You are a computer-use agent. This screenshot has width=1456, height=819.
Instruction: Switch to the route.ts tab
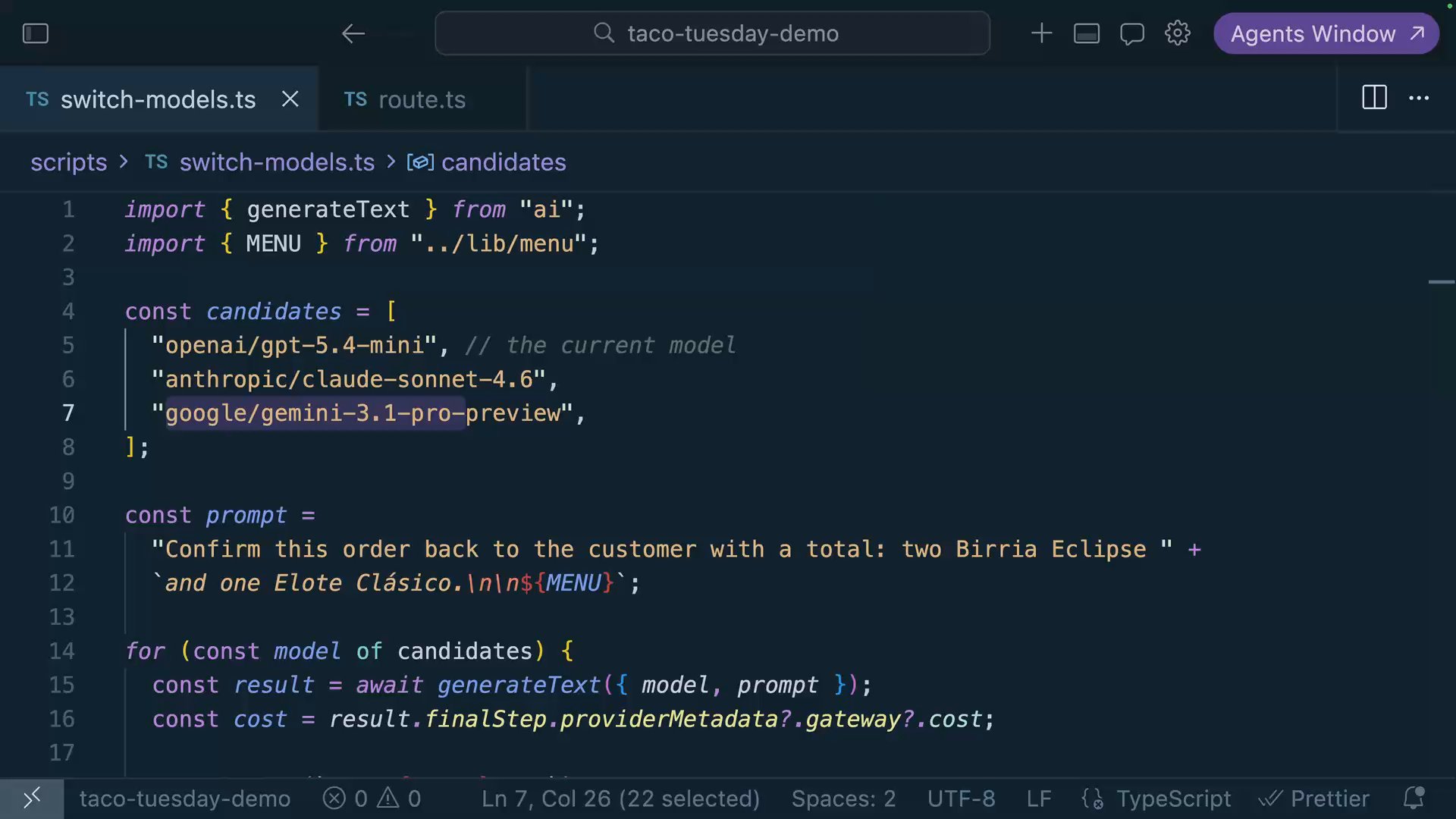[x=422, y=99]
